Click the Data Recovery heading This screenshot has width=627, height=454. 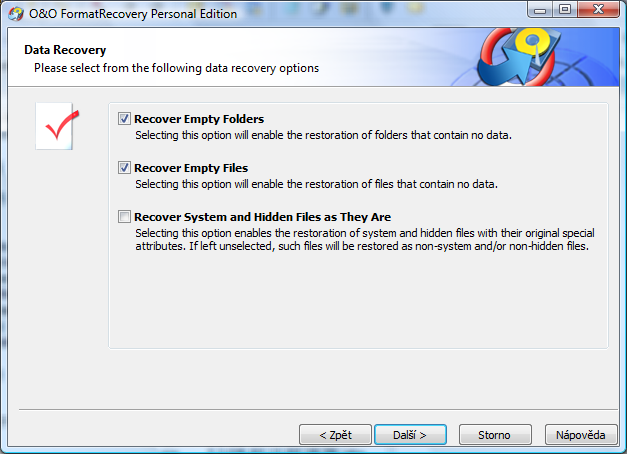tap(65, 50)
